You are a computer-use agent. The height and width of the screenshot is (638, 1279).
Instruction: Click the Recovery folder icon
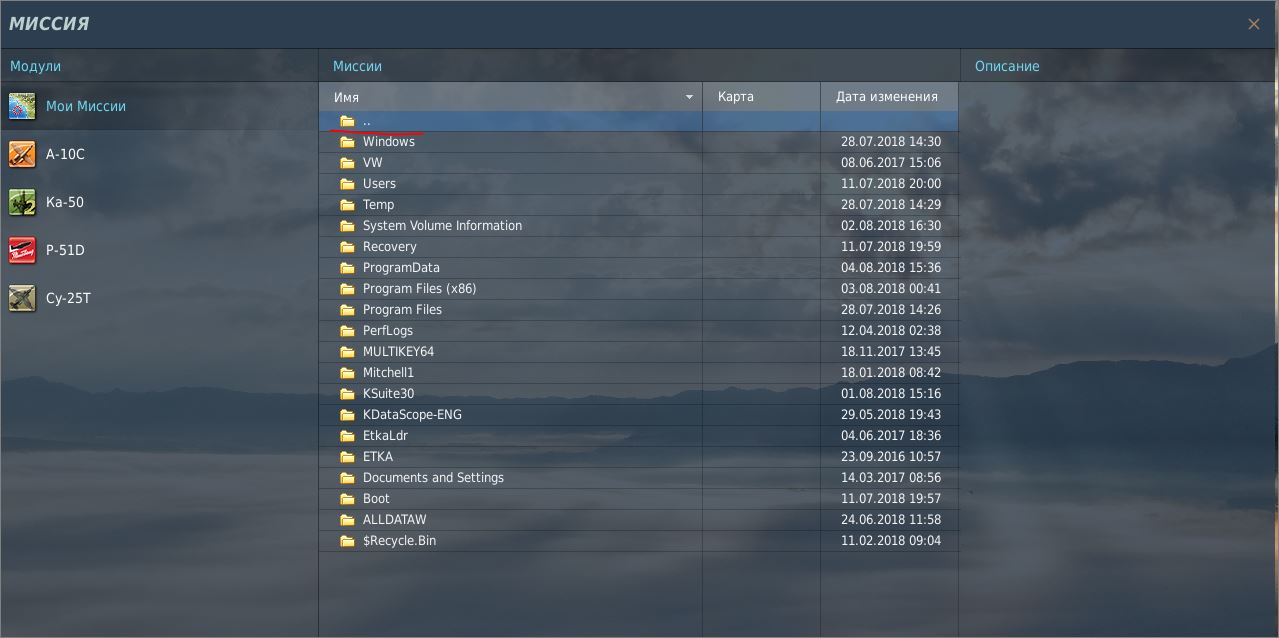point(347,247)
